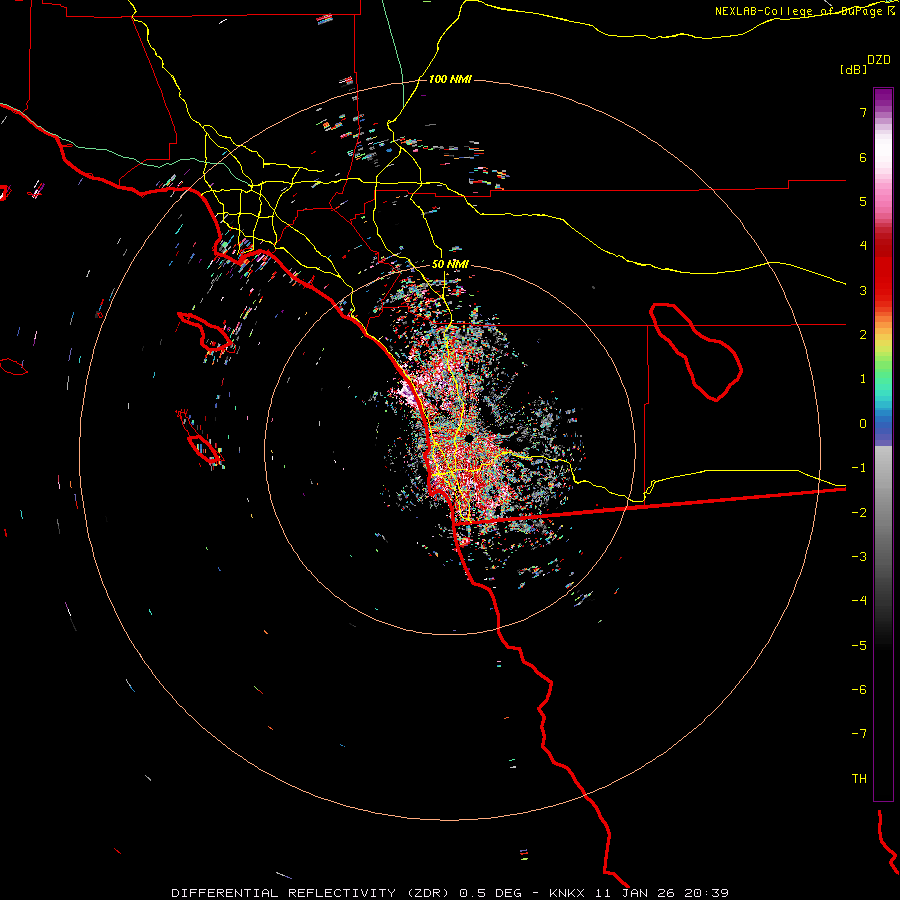
Task: Click the red-outlined Salton Sea lake shape
Action: (696, 351)
